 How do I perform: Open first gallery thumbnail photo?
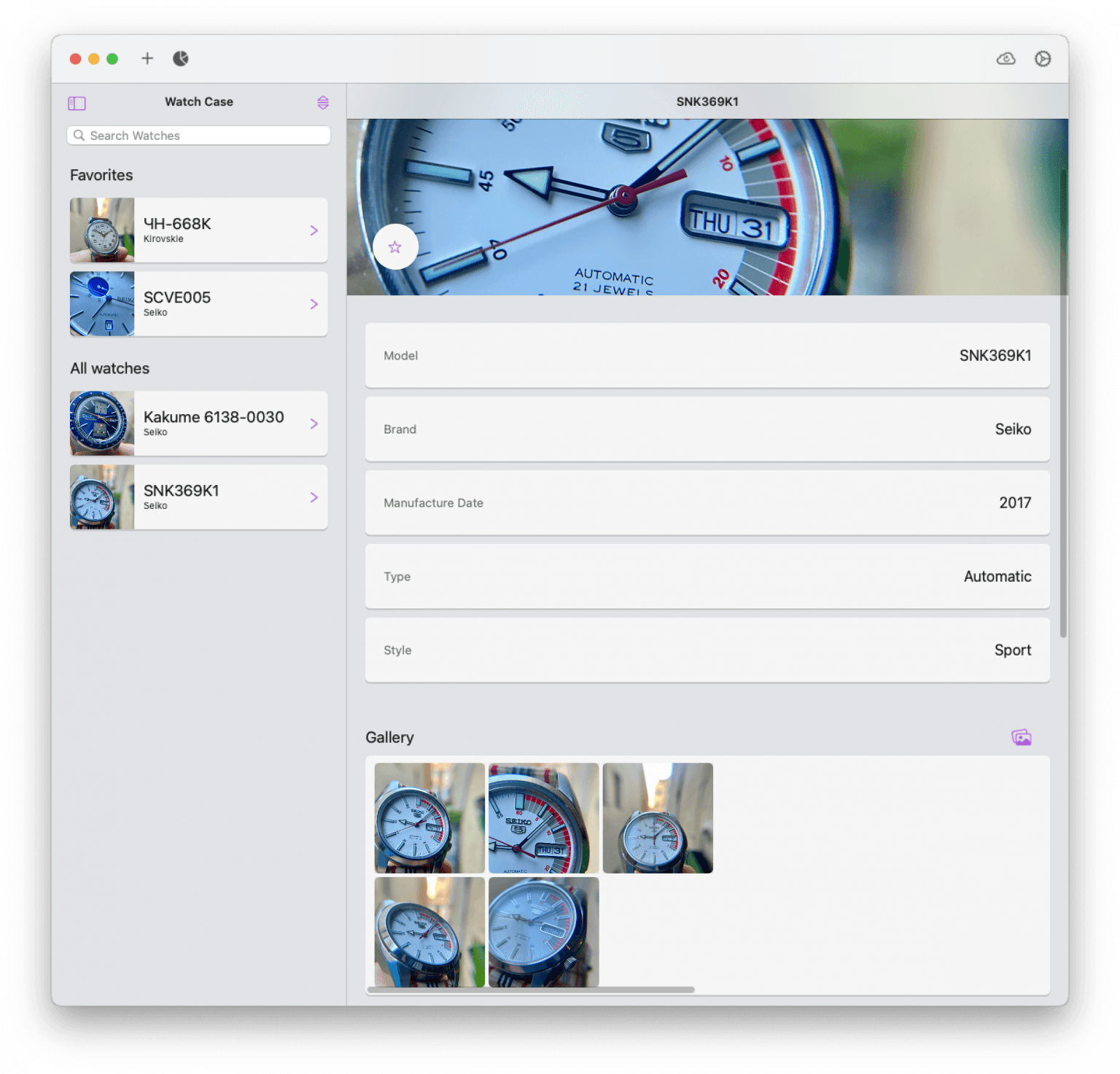tap(429, 817)
